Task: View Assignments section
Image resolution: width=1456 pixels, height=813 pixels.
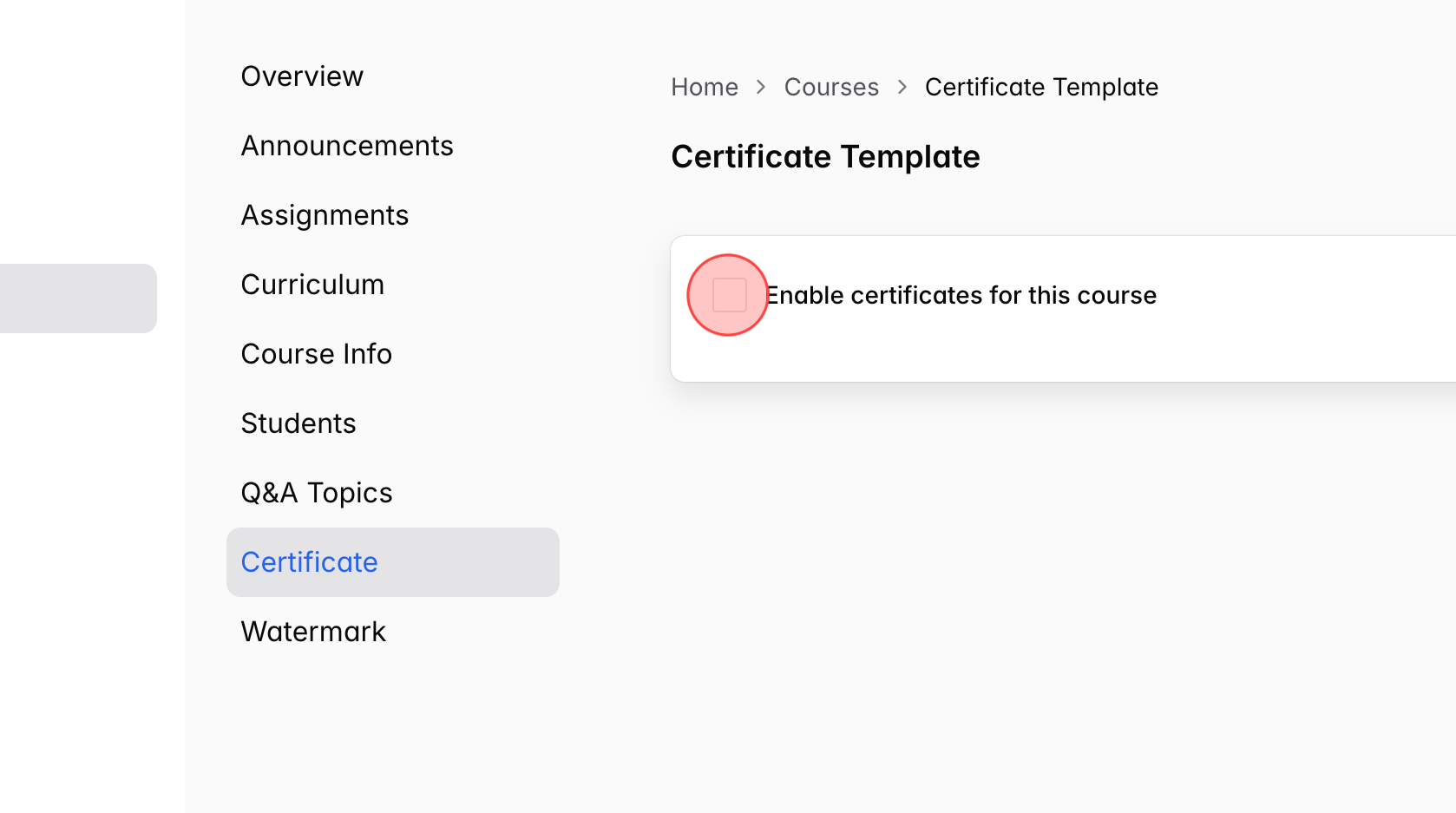Action: (x=325, y=214)
